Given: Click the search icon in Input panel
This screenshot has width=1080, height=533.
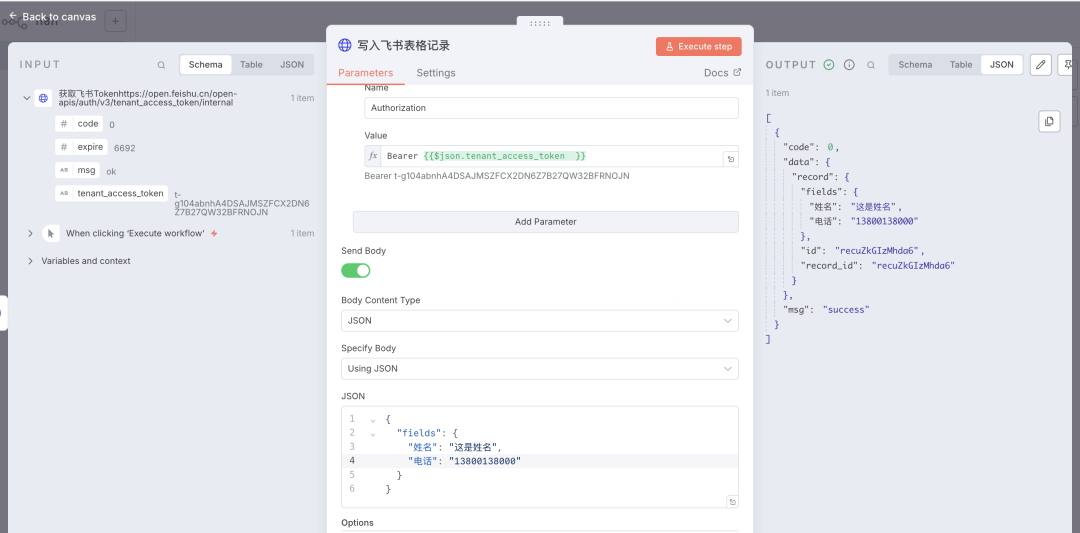Looking at the screenshot, I should 161,65.
